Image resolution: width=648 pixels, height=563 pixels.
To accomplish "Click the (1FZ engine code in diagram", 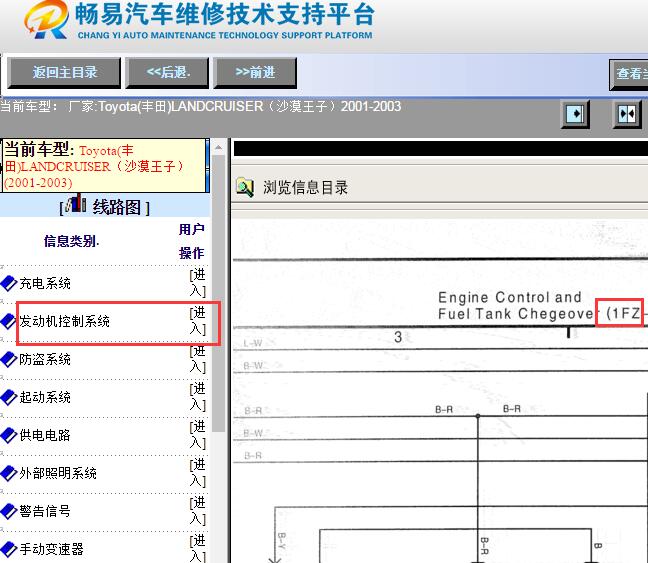I will point(622,313).
